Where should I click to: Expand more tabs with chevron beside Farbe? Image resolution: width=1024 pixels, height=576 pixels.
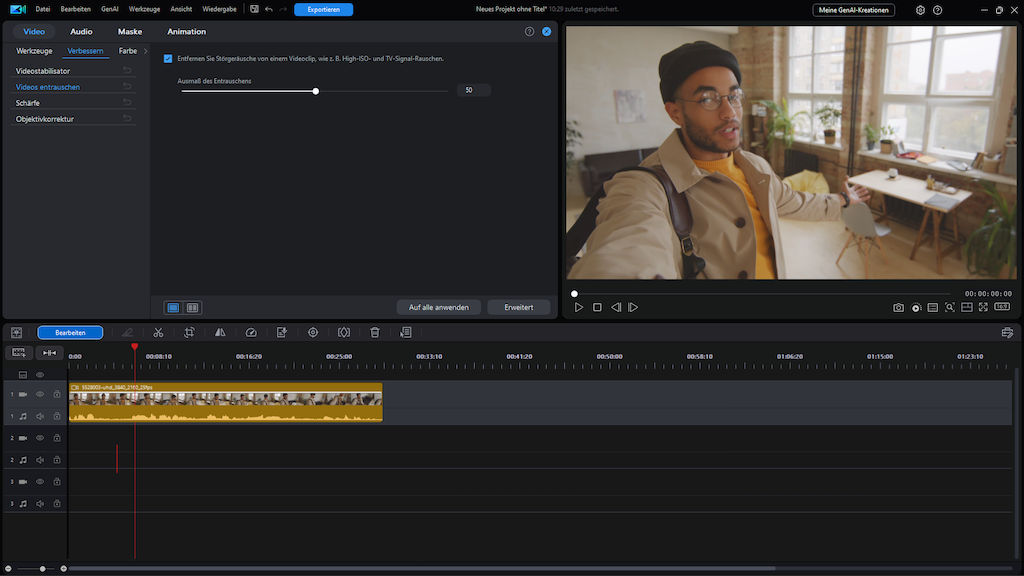(146, 51)
